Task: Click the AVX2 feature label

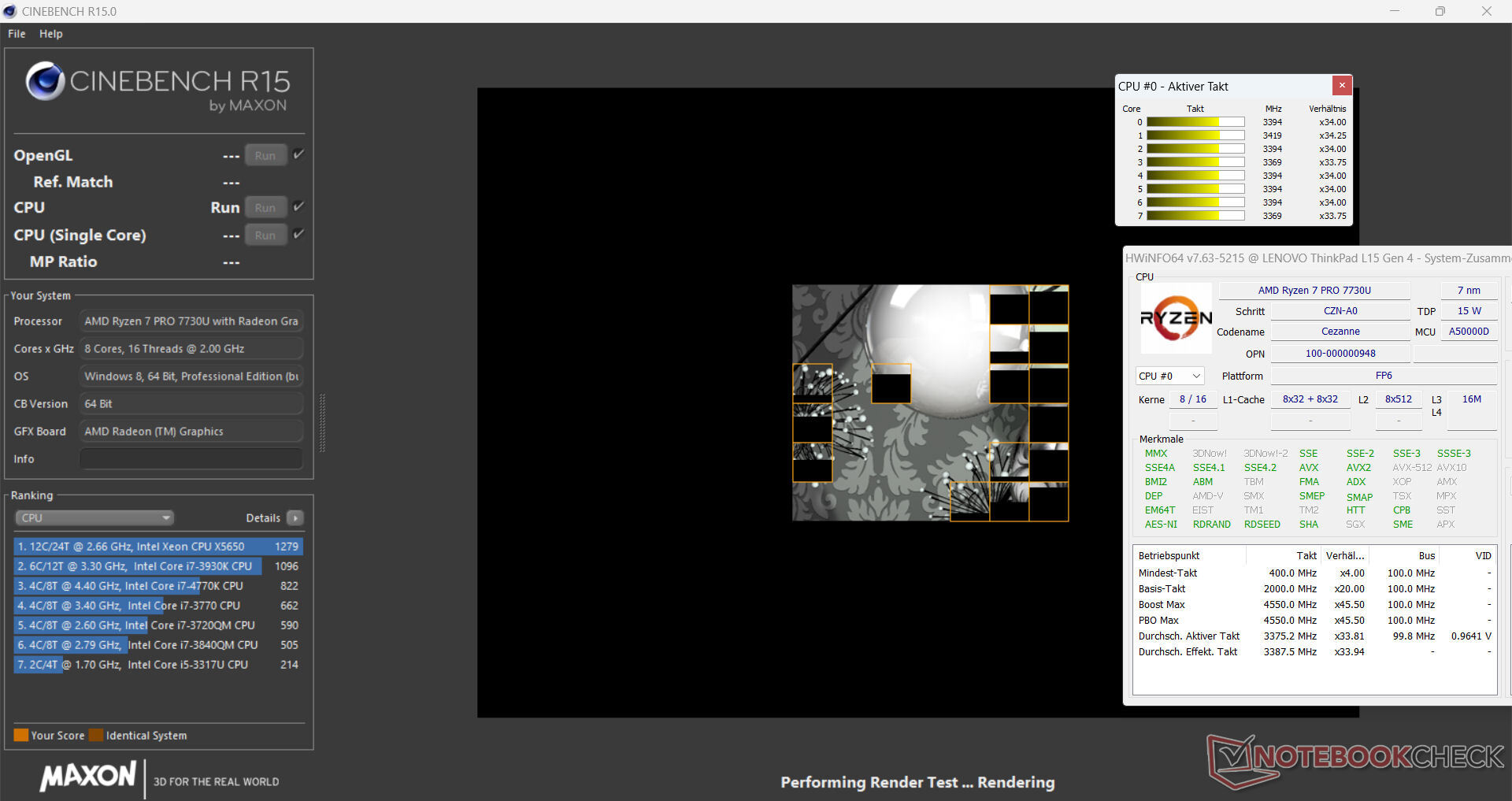Action: point(1358,468)
